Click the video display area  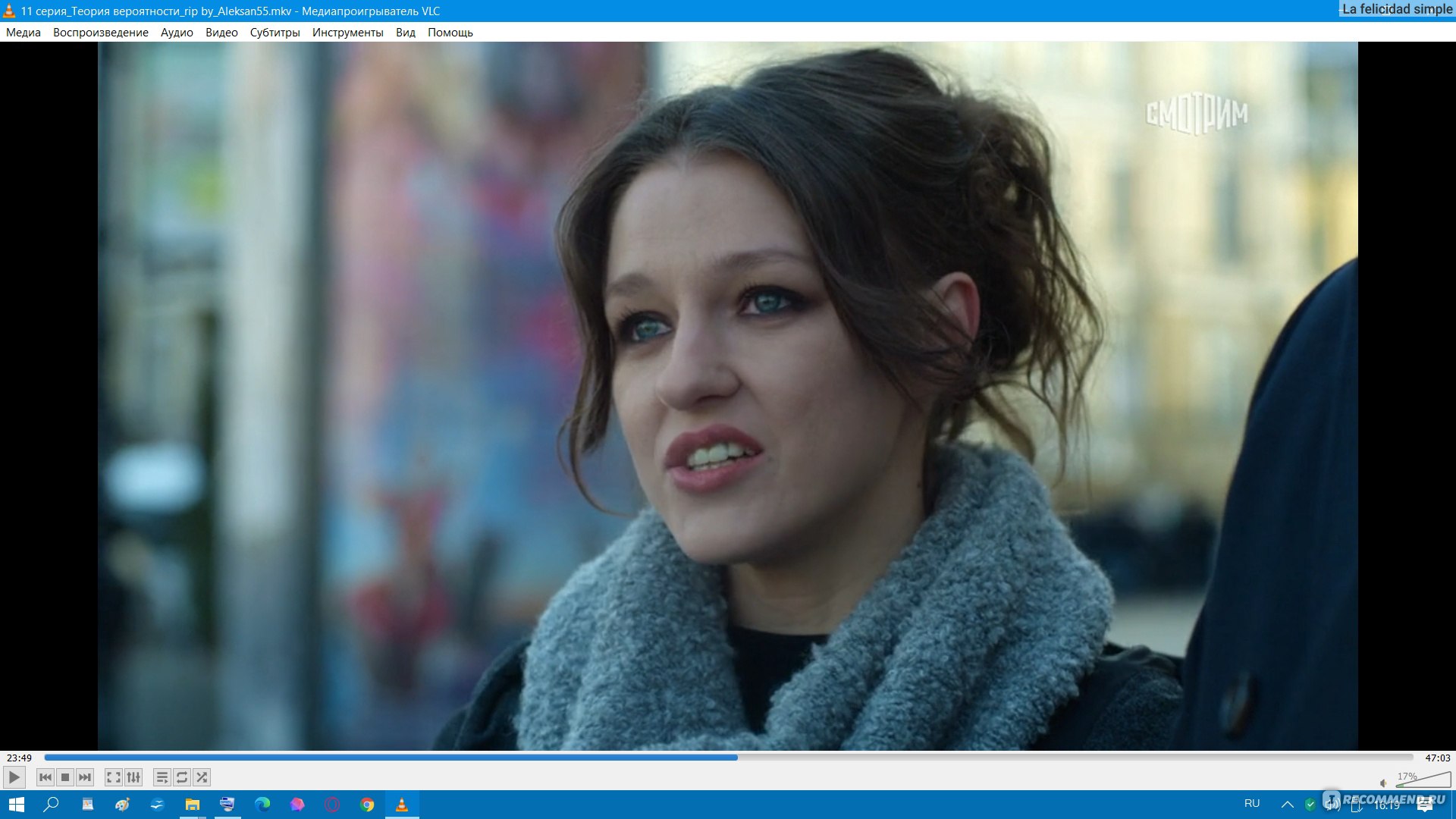(x=728, y=396)
